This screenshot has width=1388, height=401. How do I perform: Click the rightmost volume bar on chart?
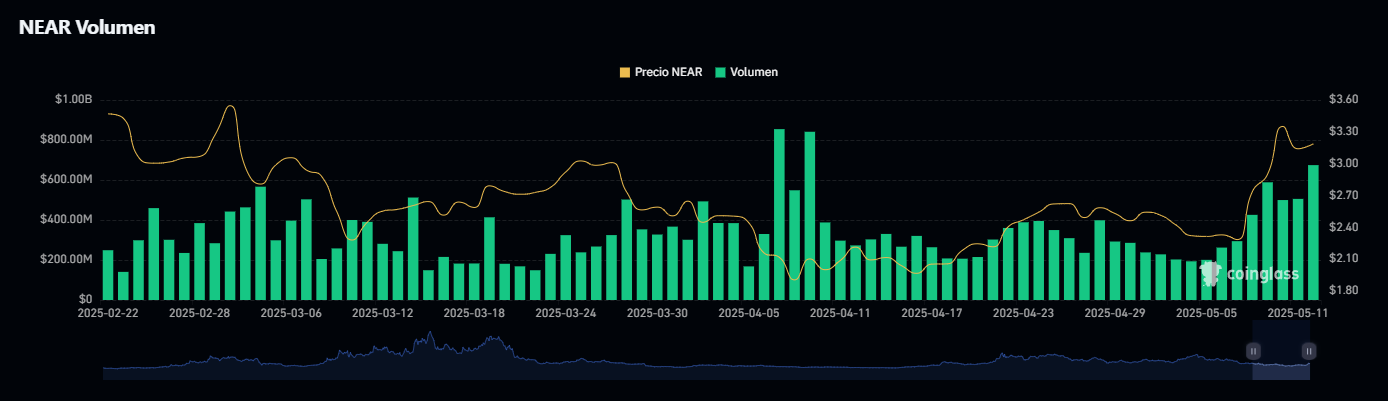1313,232
